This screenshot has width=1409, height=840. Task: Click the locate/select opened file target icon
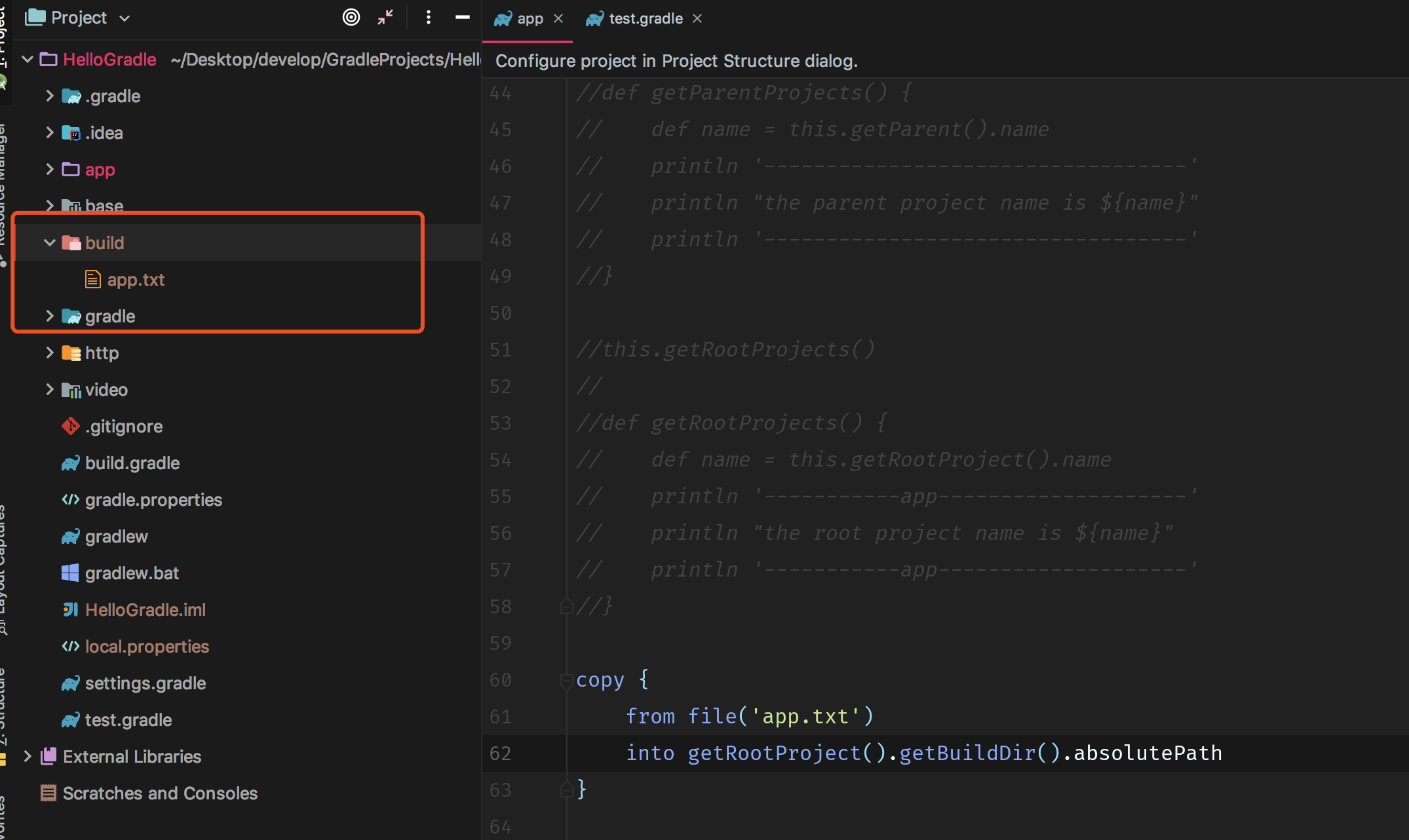(351, 18)
